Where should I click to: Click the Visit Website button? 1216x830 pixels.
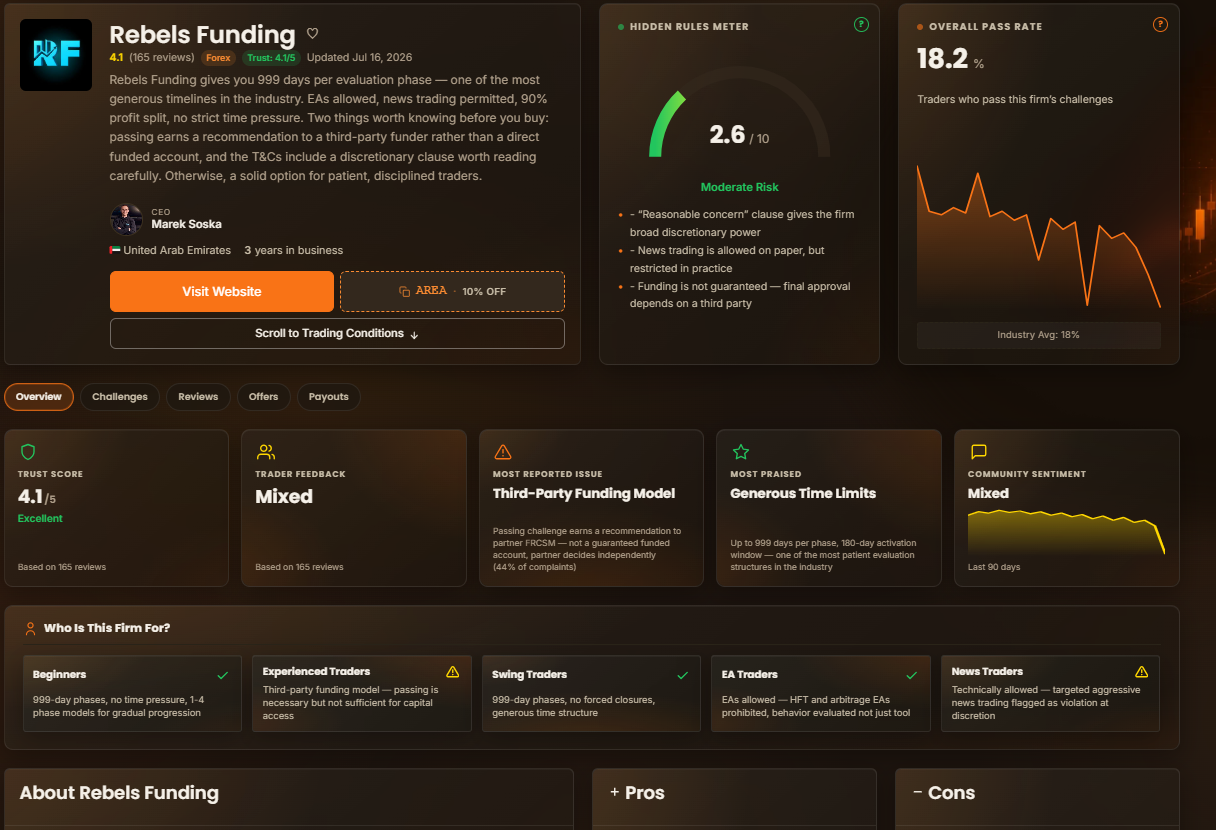(x=222, y=292)
